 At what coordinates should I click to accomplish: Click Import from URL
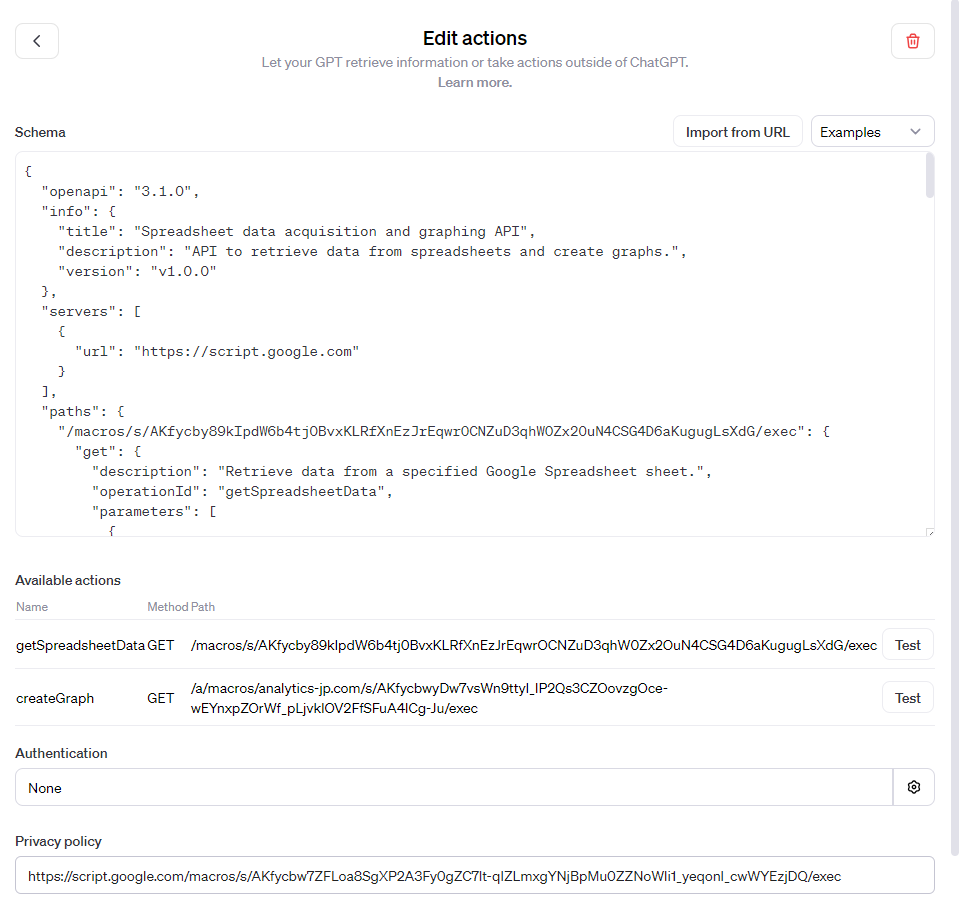tap(737, 131)
